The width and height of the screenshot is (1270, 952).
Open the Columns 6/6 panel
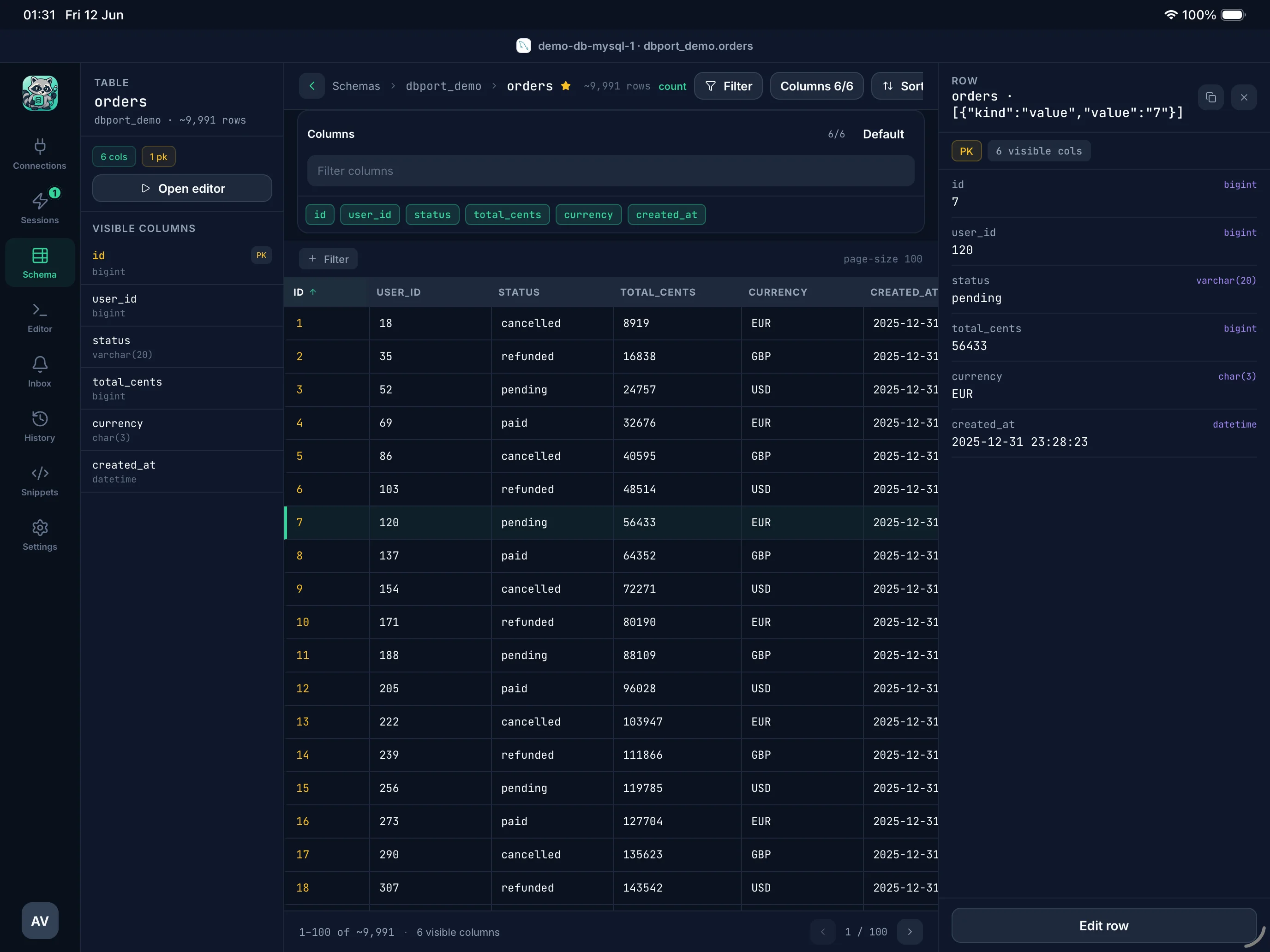(816, 85)
